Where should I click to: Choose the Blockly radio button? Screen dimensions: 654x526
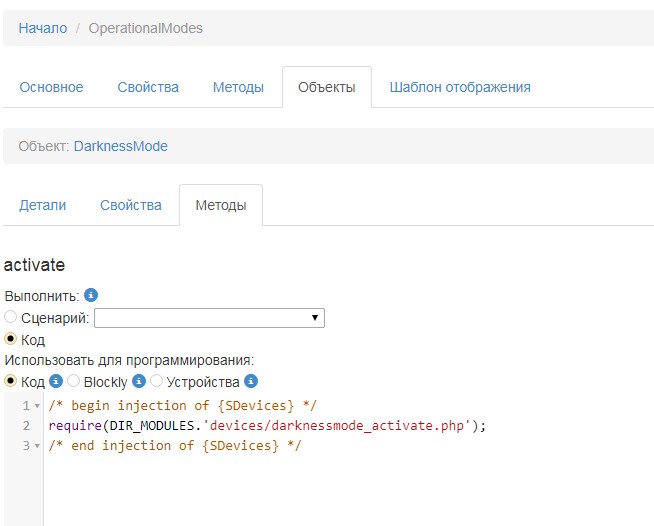pos(73,380)
